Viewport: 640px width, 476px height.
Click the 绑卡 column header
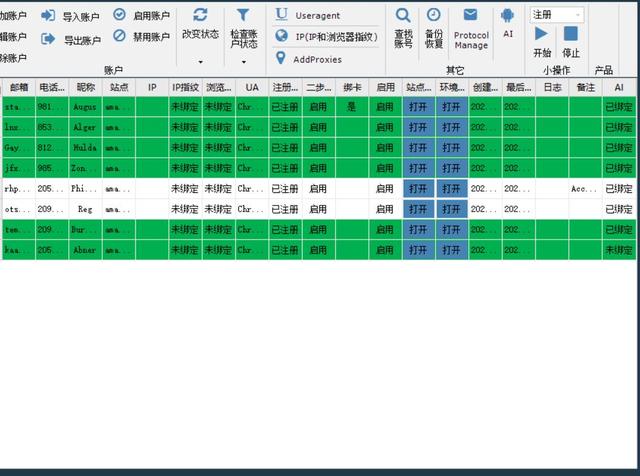(352, 87)
